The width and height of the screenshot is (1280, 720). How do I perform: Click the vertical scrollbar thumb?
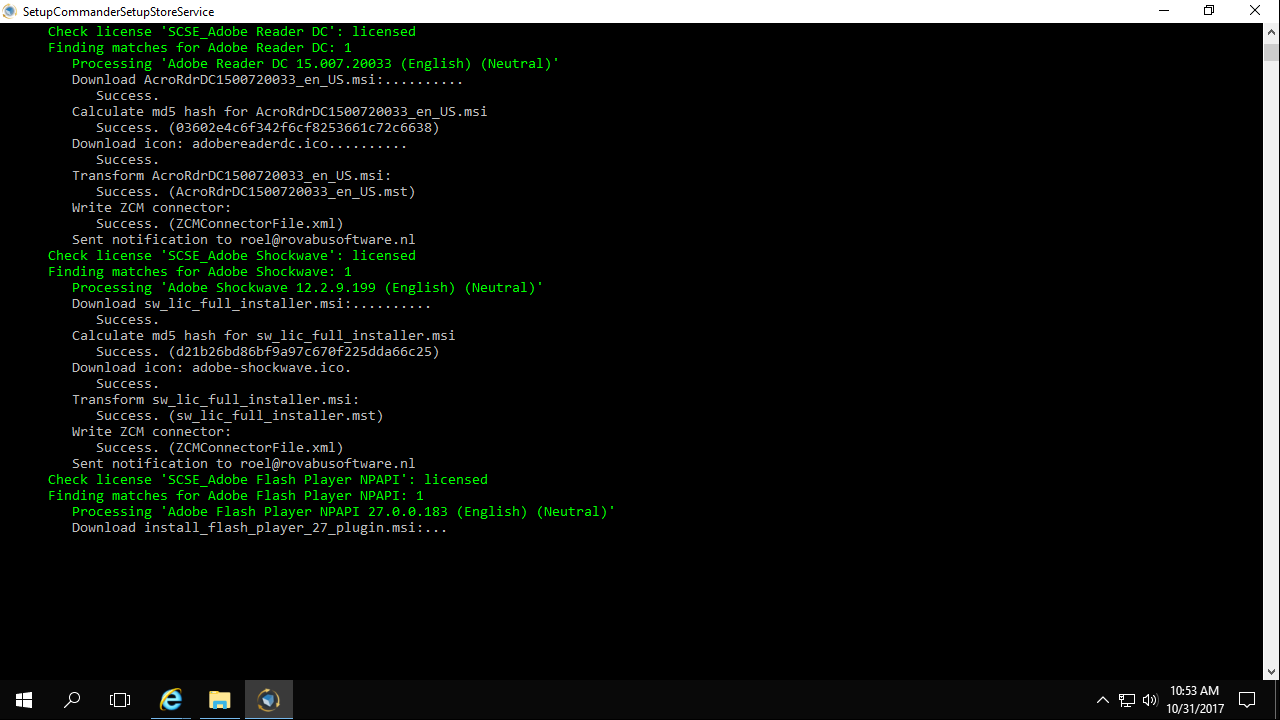1271,52
